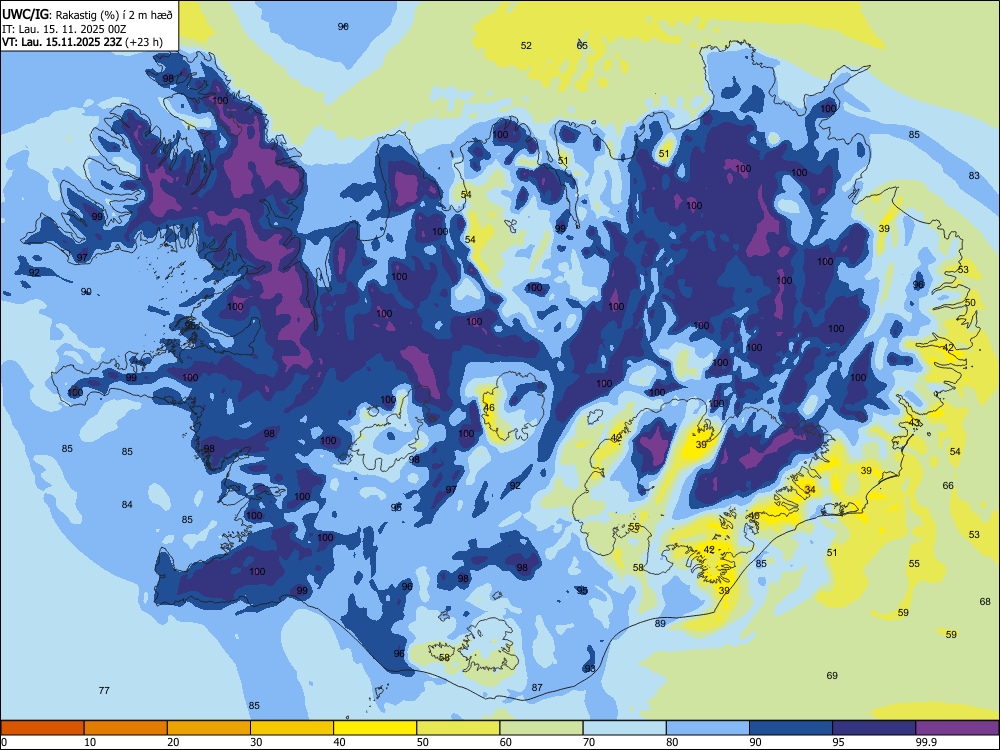
Task: Choose the dark navy 95–99.9 legend swatch
Action: tap(874, 728)
